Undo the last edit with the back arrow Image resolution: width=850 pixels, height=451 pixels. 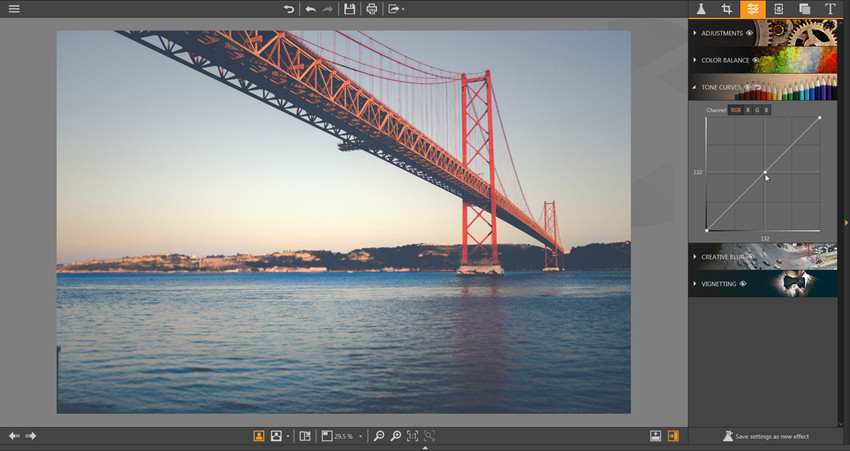pyautogui.click(x=311, y=9)
